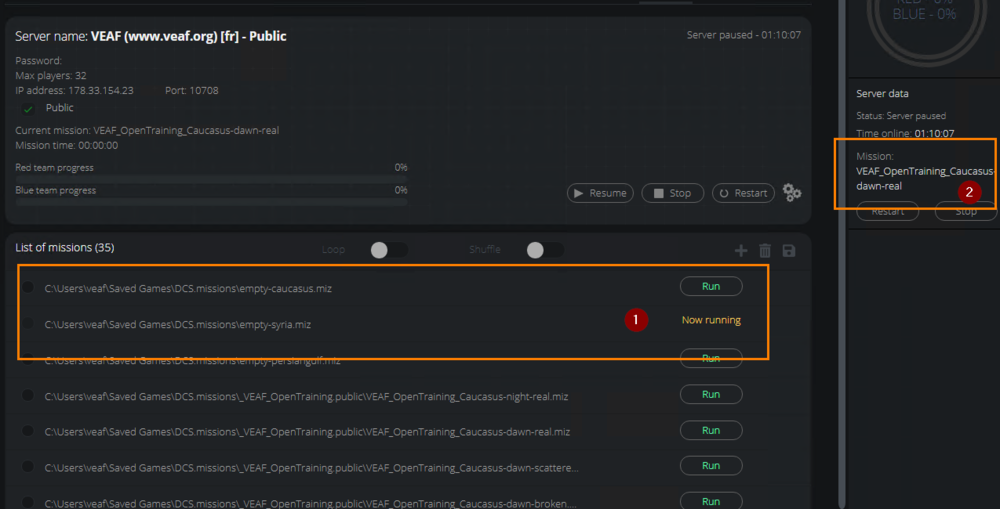Select the radio button for empty-syria.miz
The width and height of the screenshot is (1000, 509).
click(28, 324)
